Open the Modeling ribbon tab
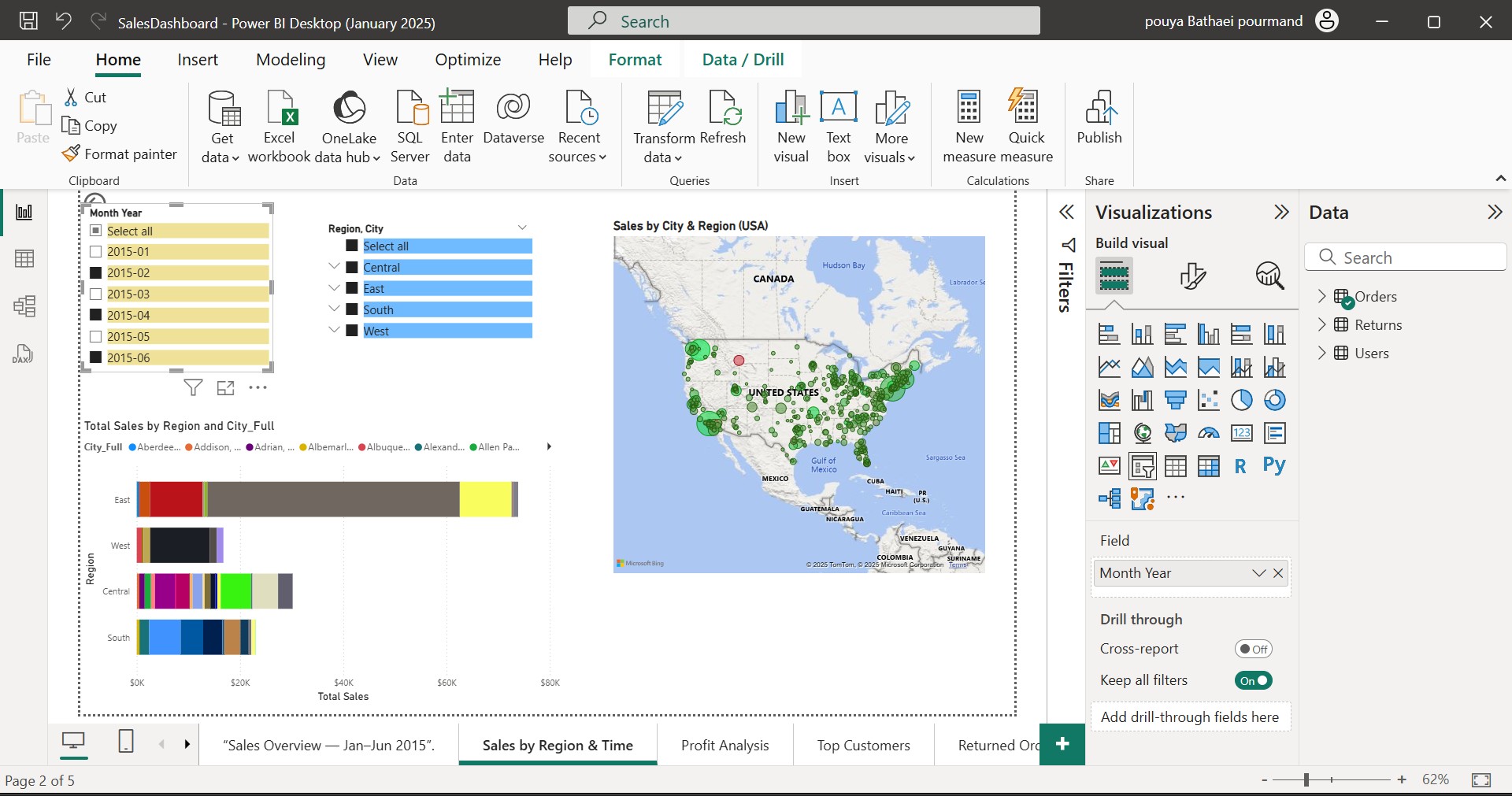The width and height of the screenshot is (1512, 796). coord(291,60)
